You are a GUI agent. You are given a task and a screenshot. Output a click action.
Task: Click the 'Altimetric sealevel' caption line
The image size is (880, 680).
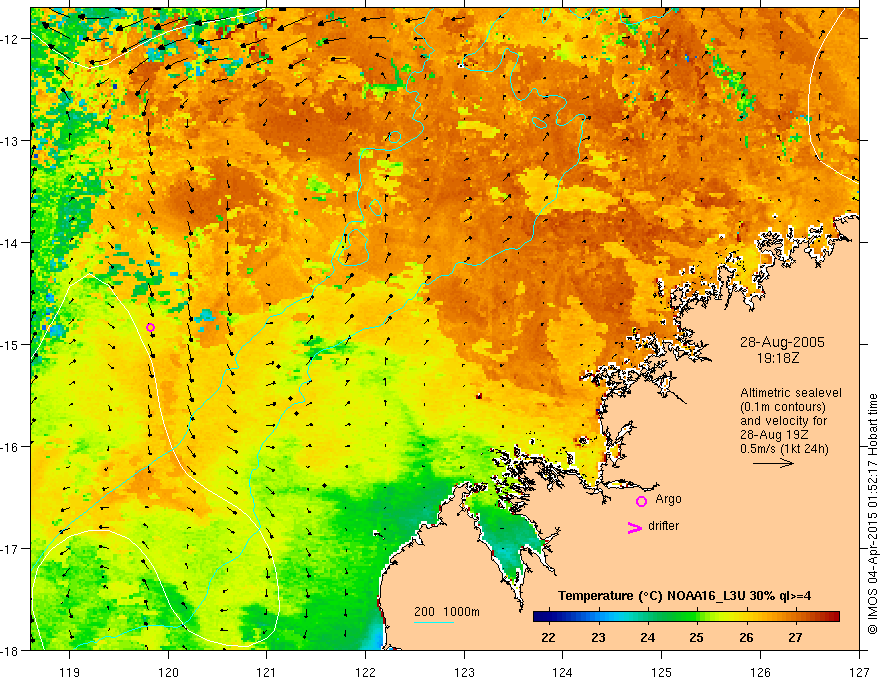click(x=791, y=393)
